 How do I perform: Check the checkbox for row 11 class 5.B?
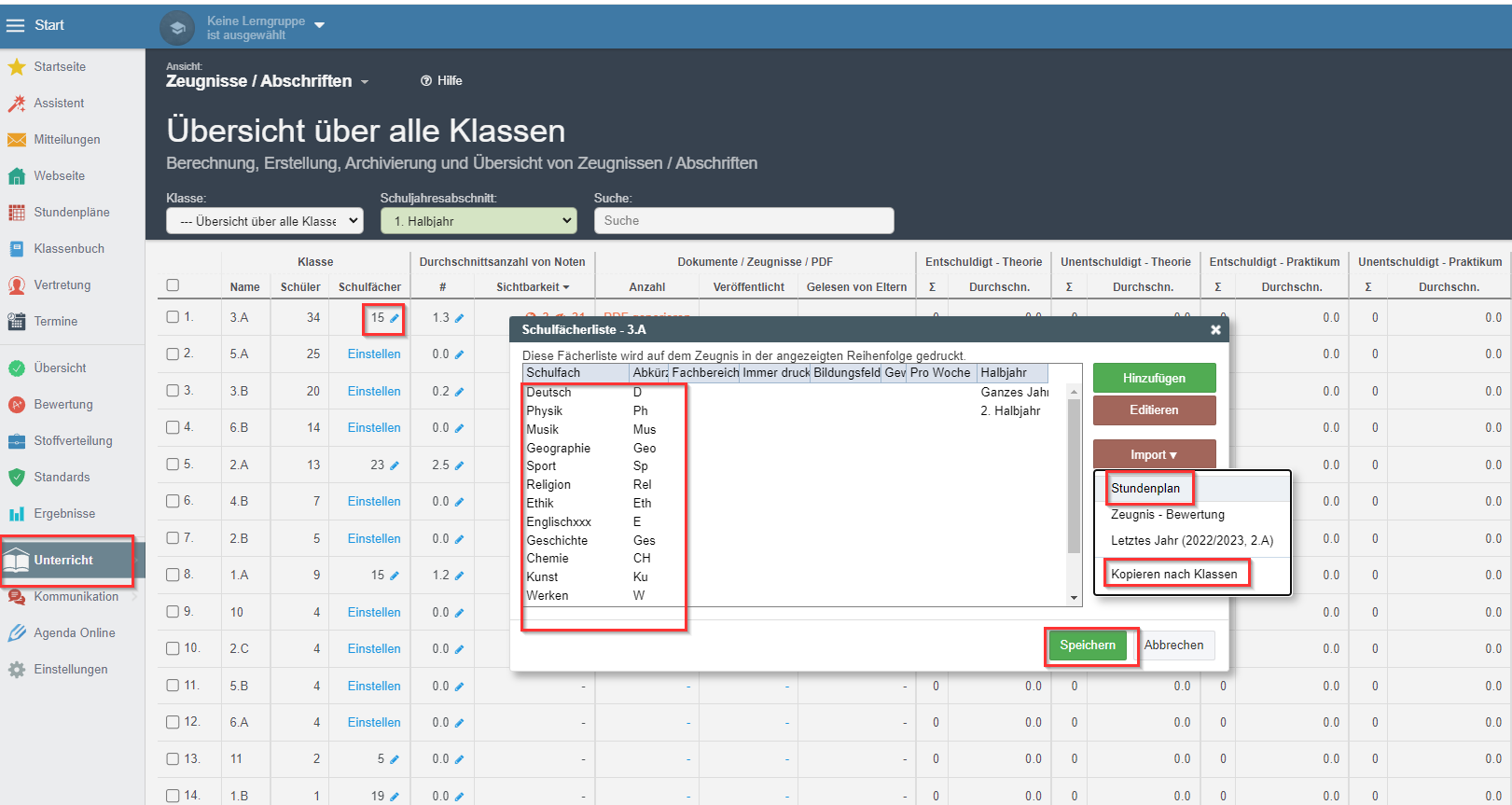click(173, 686)
